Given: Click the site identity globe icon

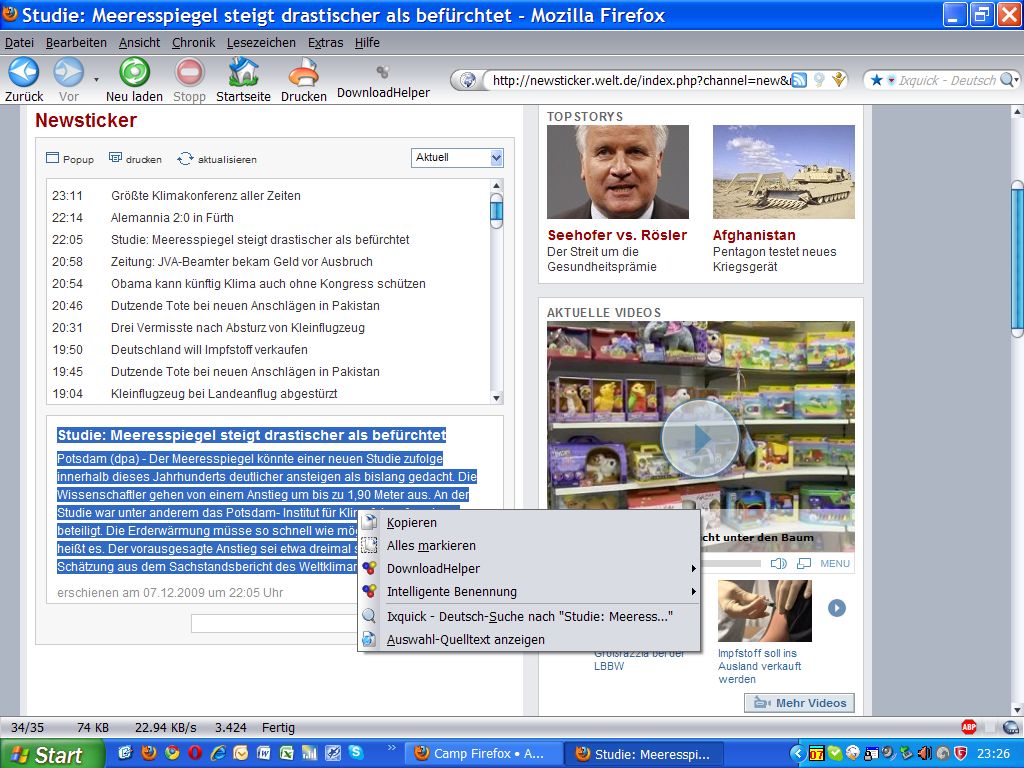Looking at the screenshot, I should [x=468, y=80].
